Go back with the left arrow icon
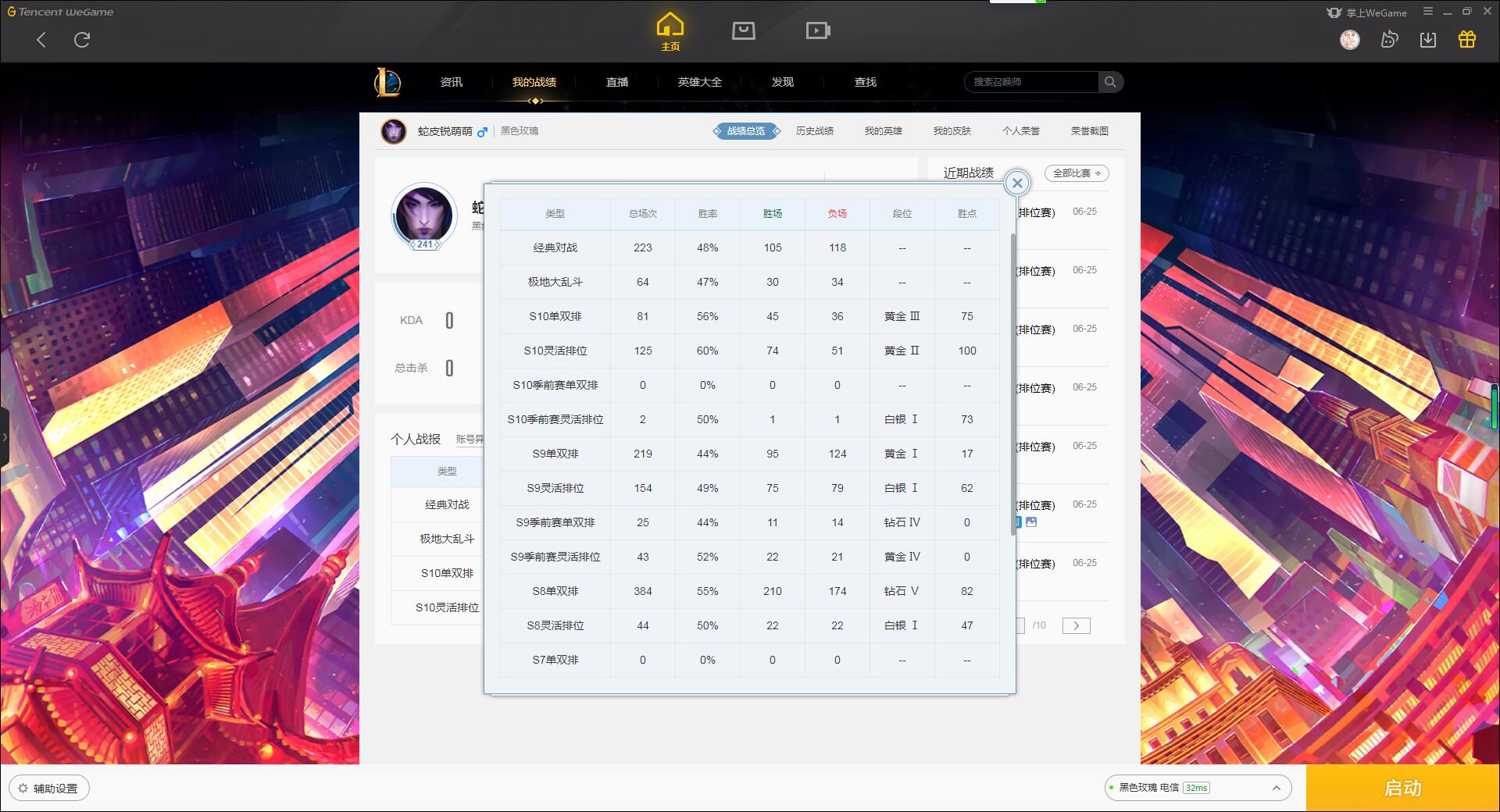This screenshot has width=1500, height=812. point(41,40)
